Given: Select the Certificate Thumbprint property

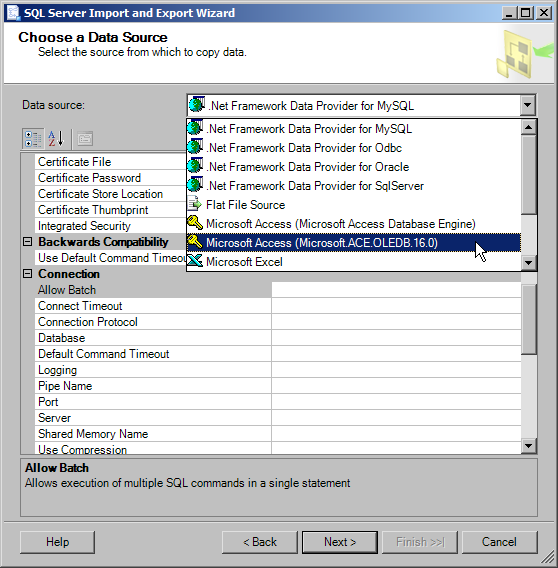Looking at the screenshot, I should pos(111,210).
